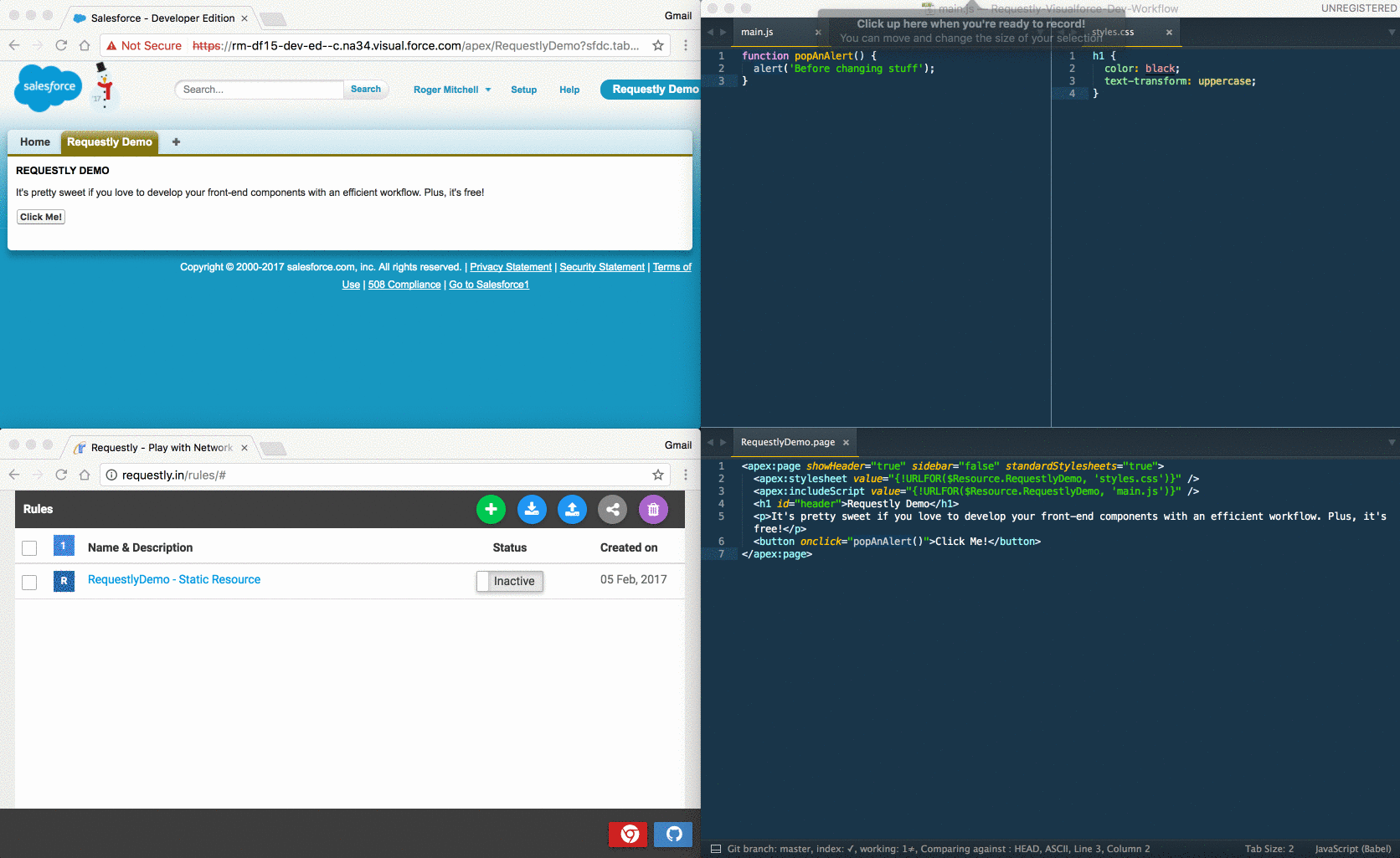
Task: Click the share rules icon
Action: tap(613, 509)
